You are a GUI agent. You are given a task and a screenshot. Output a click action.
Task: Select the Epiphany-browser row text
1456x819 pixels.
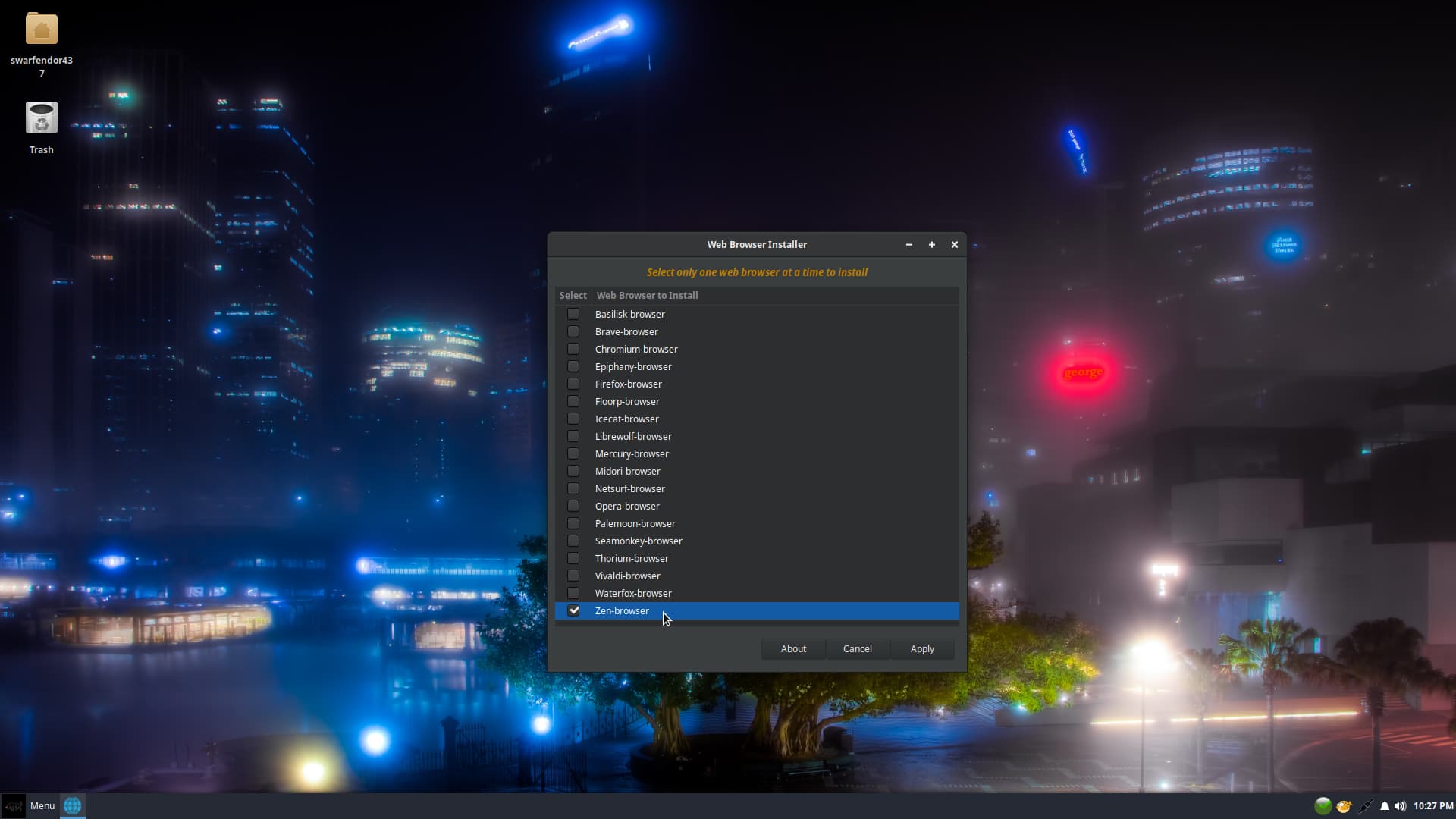pyautogui.click(x=633, y=366)
